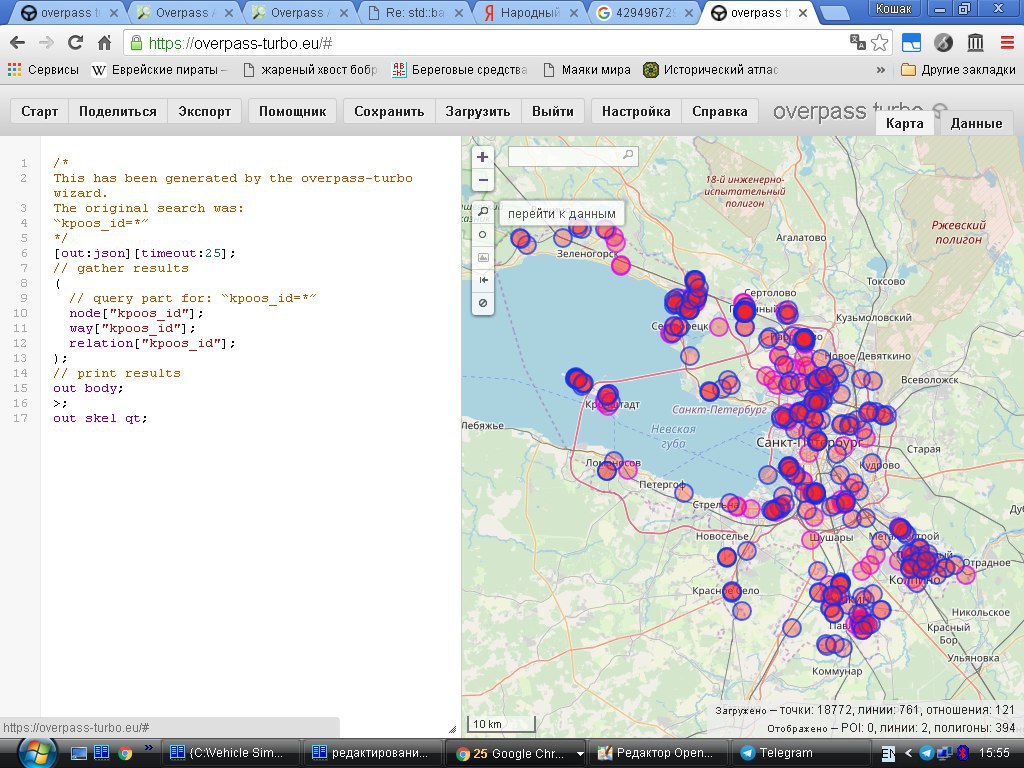
Task: Switch to the Данные tab
Action: coord(976,123)
